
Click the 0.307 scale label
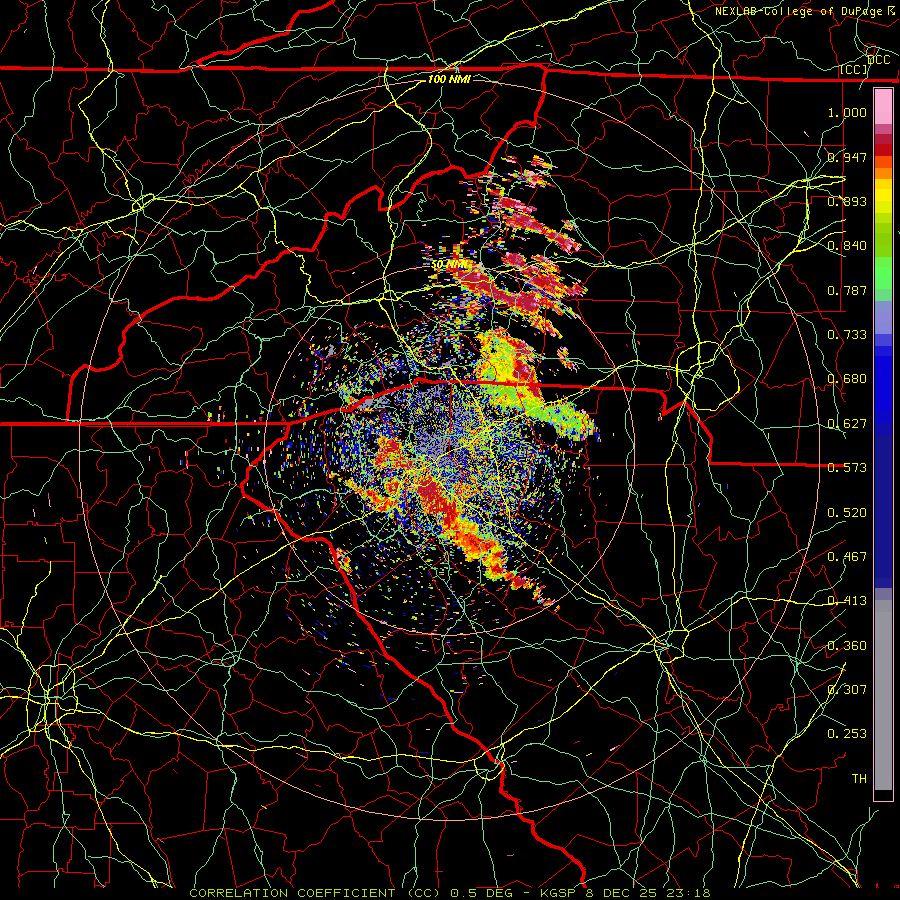click(847, 690)
